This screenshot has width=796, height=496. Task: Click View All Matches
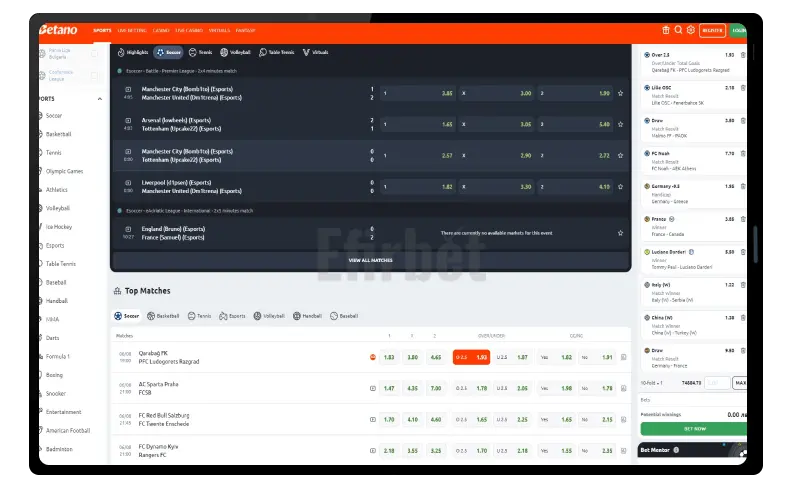370,260
